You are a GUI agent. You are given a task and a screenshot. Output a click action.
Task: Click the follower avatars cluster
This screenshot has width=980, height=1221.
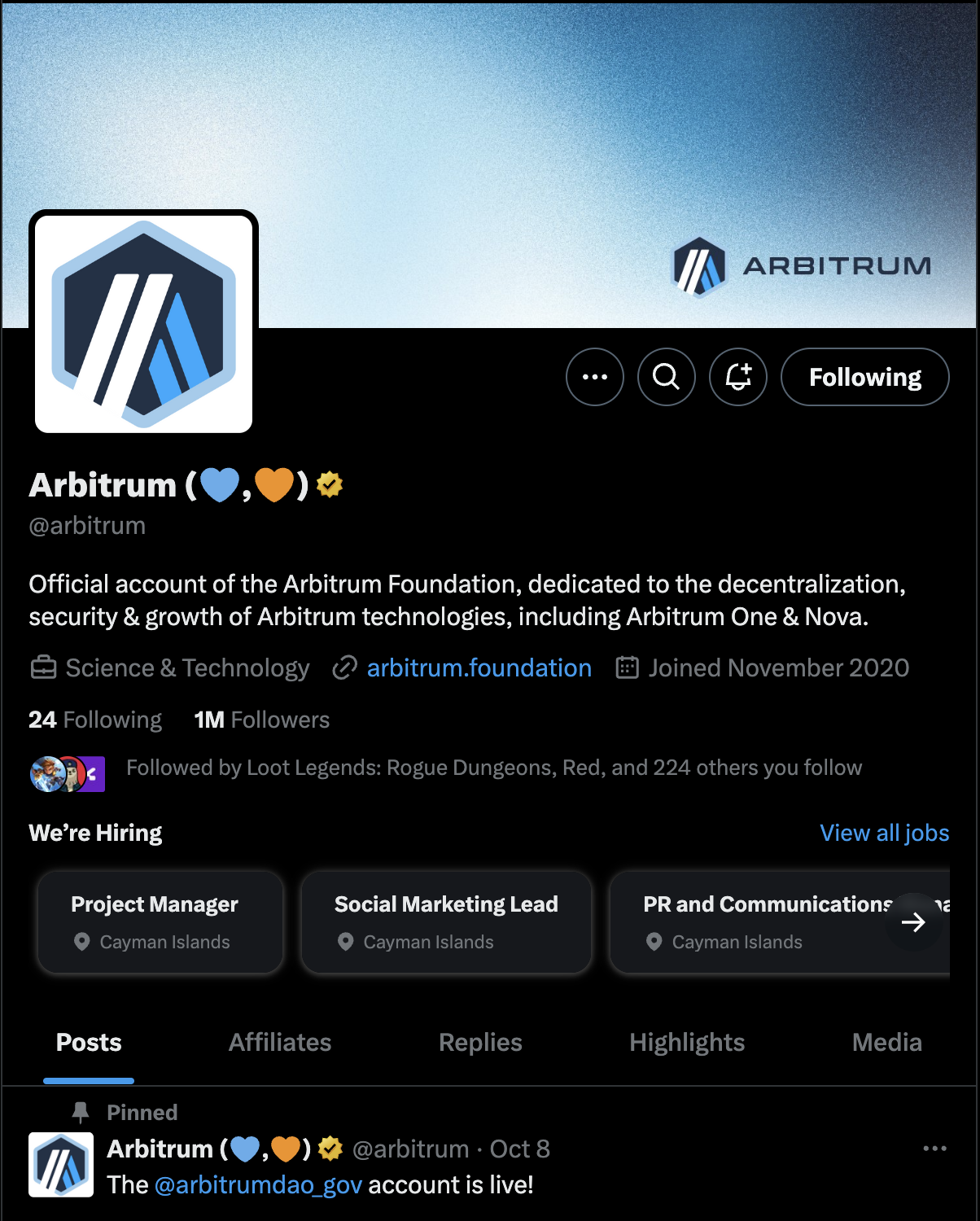pos(68,774)
